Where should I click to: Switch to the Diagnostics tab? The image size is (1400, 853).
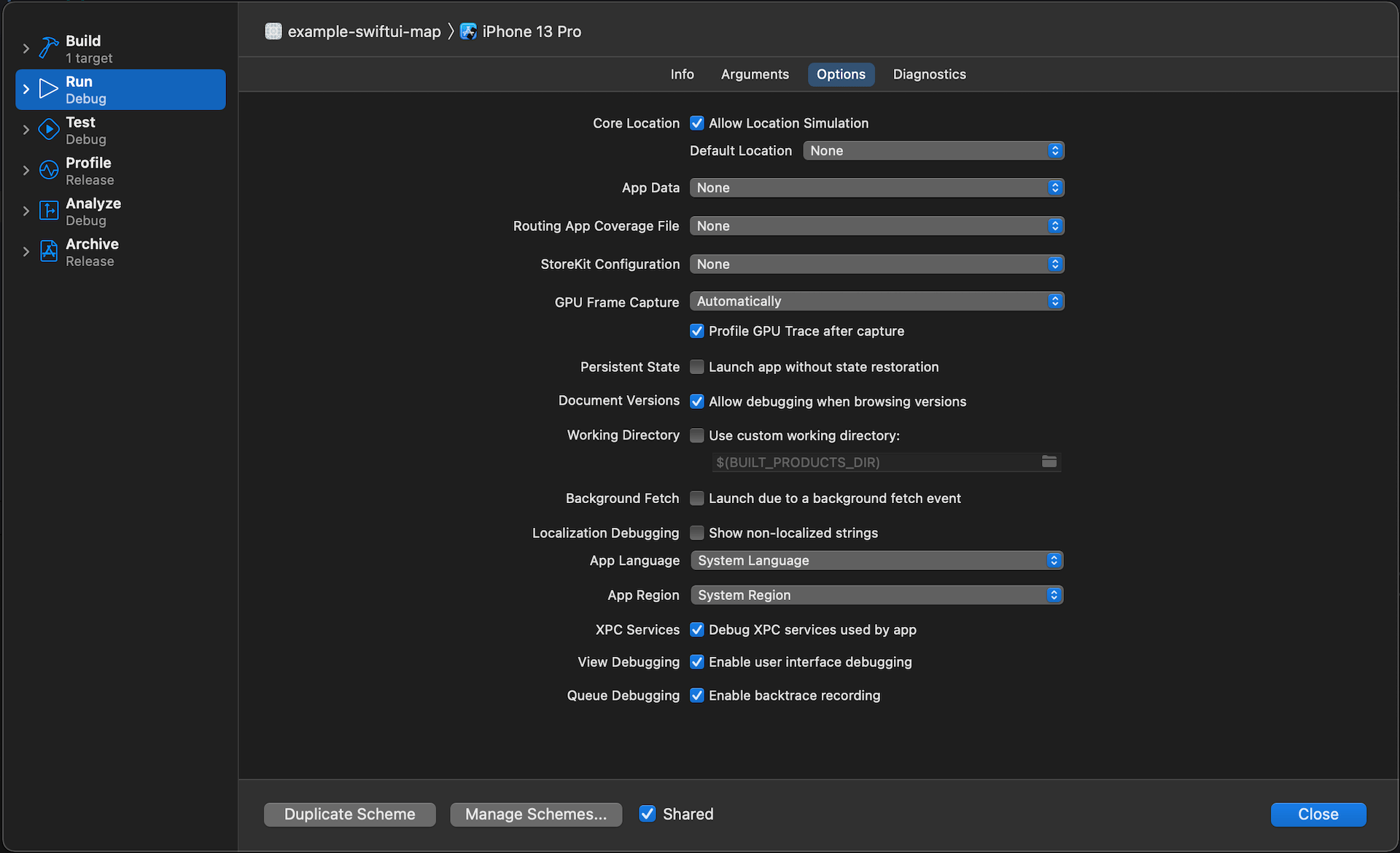pos(929,74)
